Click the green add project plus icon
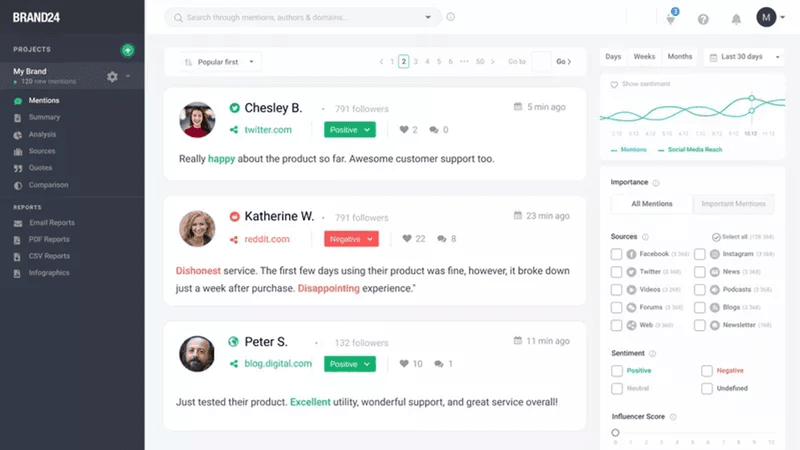The height and width of the screenshot is (450, 800). (x=128, y=50)
